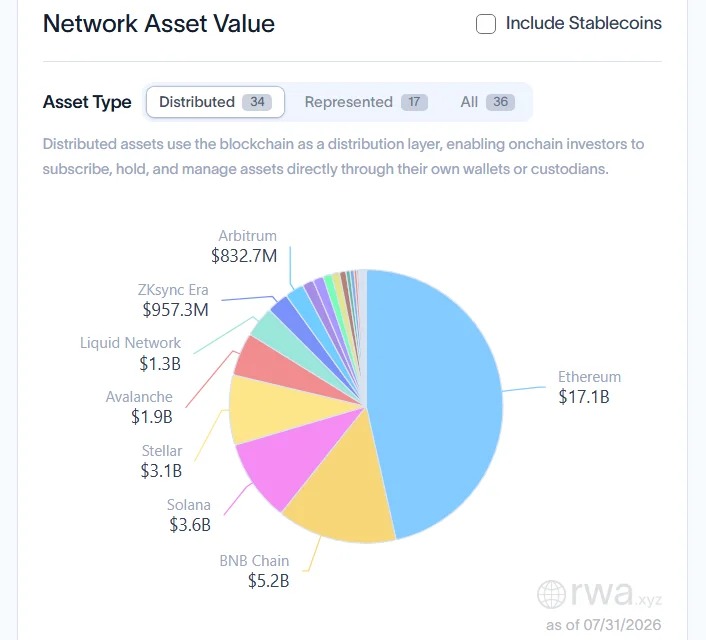The image size is (706, 640).
Task: Switch to the Represented asset type tab
Action: 366,102
